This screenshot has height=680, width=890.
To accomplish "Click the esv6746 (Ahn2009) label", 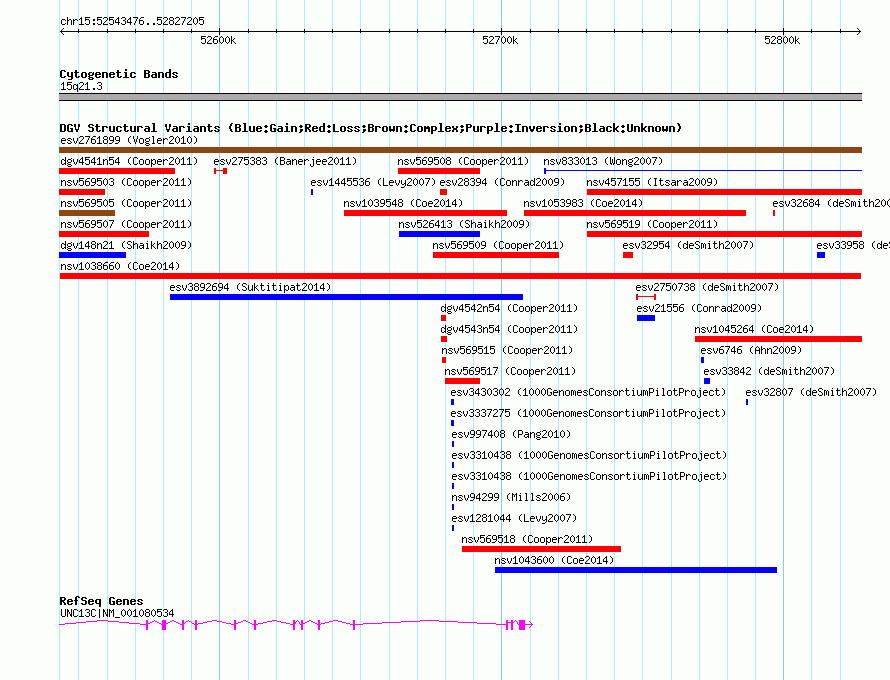I will [751, 350].
